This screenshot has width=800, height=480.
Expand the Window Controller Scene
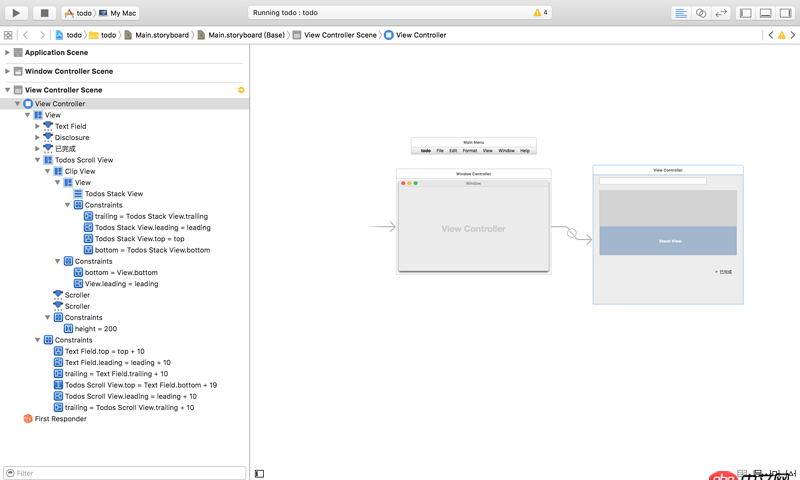click(x=7, y=71)
